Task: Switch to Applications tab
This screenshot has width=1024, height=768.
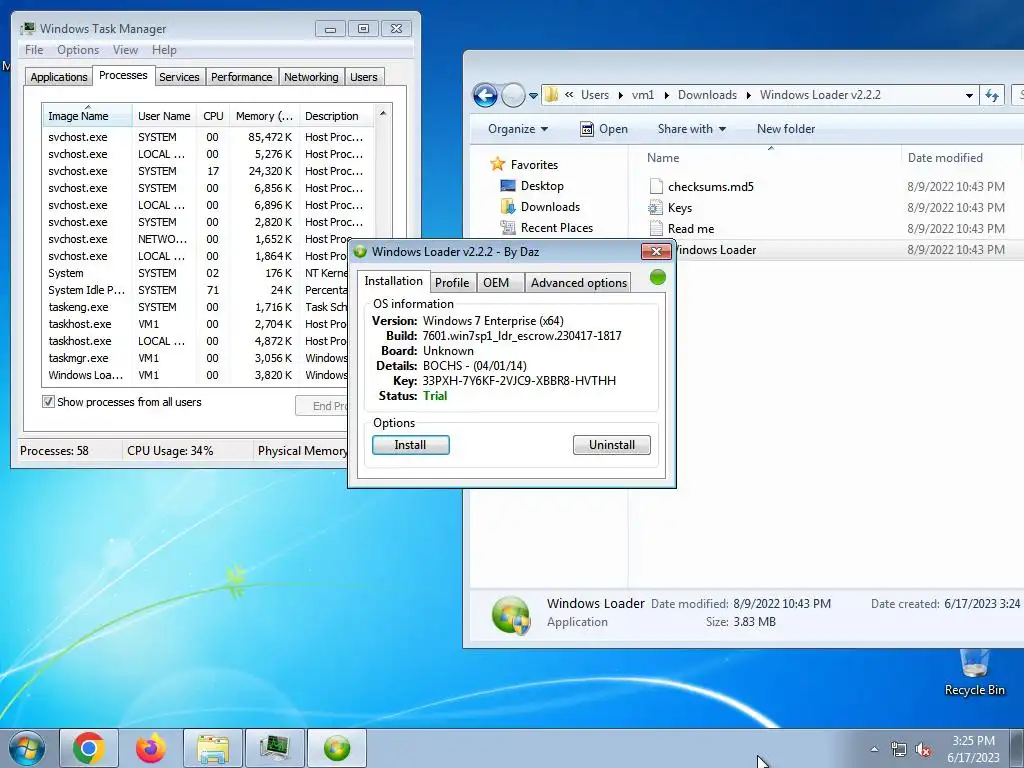Action: coord(59,77)
